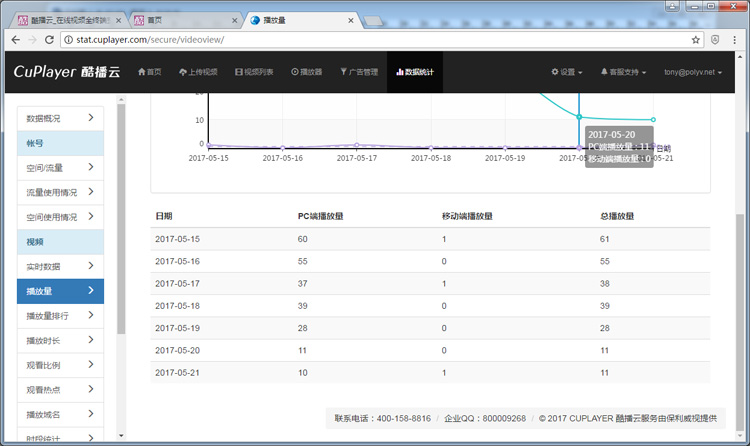Screen dimensions: 750x446
Task: Click the CuPlayer 酷播云 logo
Action: [65, 72]
